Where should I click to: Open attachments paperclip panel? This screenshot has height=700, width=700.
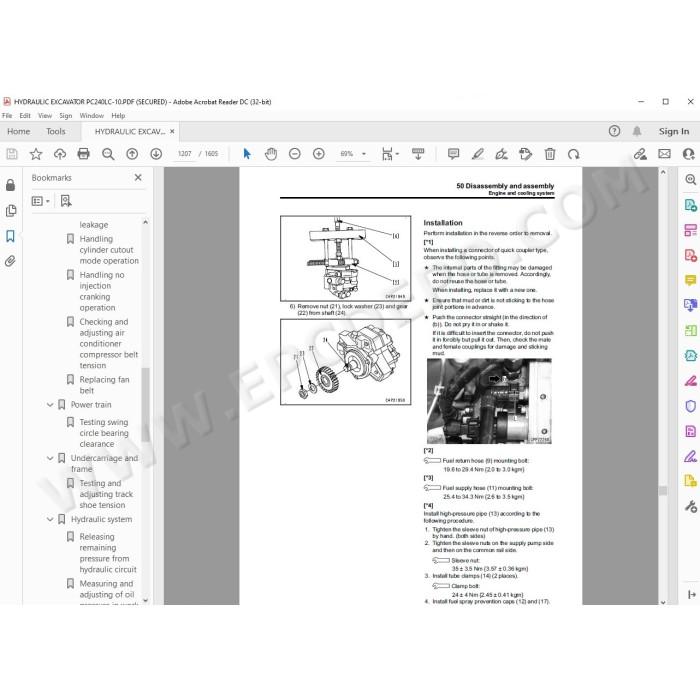click(x=10, y=261)
